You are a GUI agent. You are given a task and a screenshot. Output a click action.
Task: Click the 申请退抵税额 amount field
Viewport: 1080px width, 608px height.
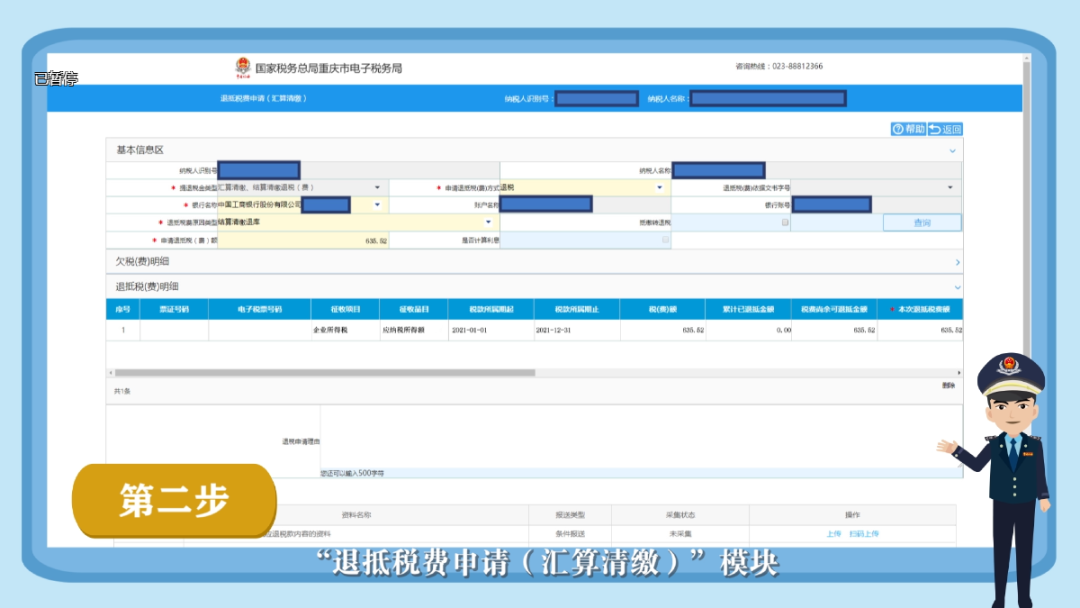click(303, 241)
